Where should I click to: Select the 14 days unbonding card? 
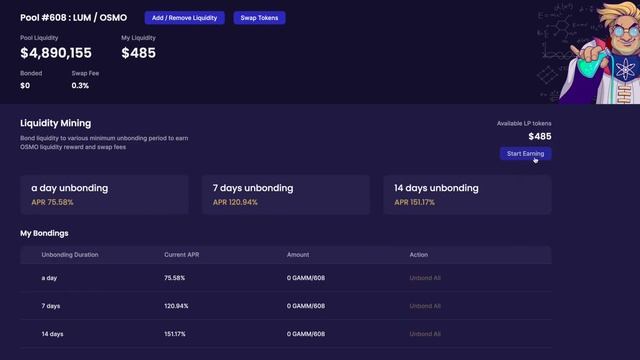point(467,195)
